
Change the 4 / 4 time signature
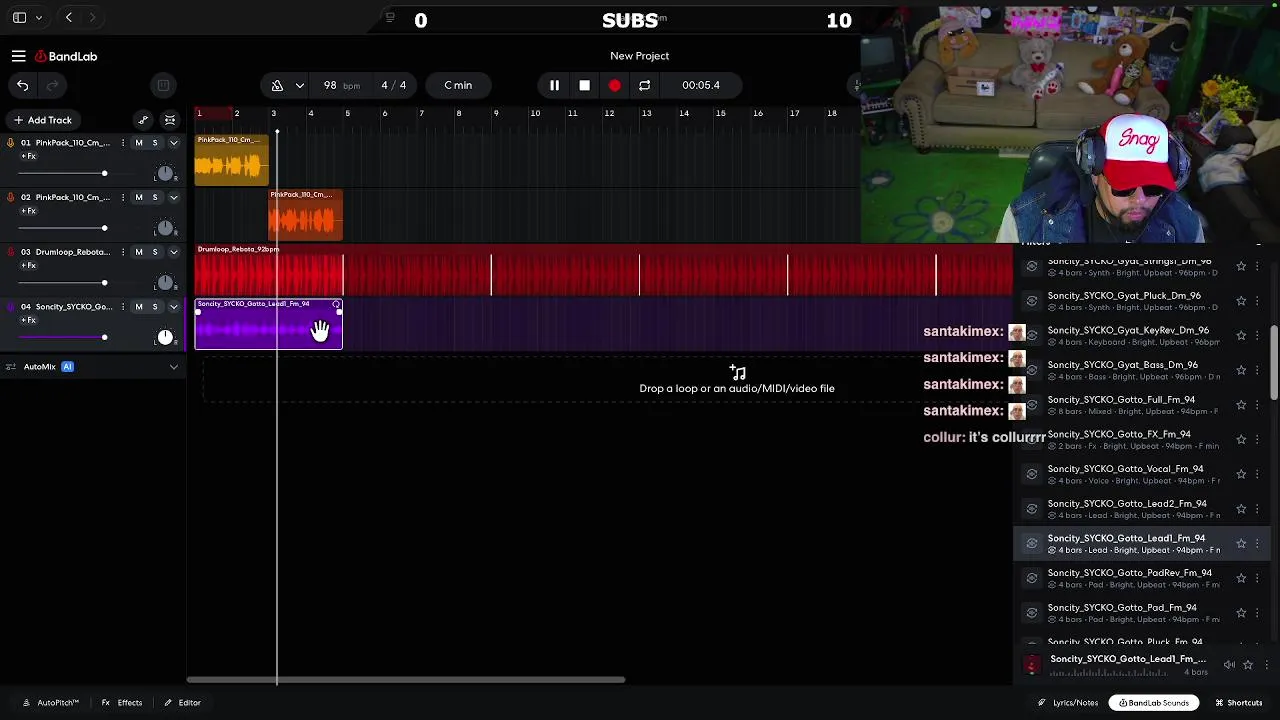393,85
